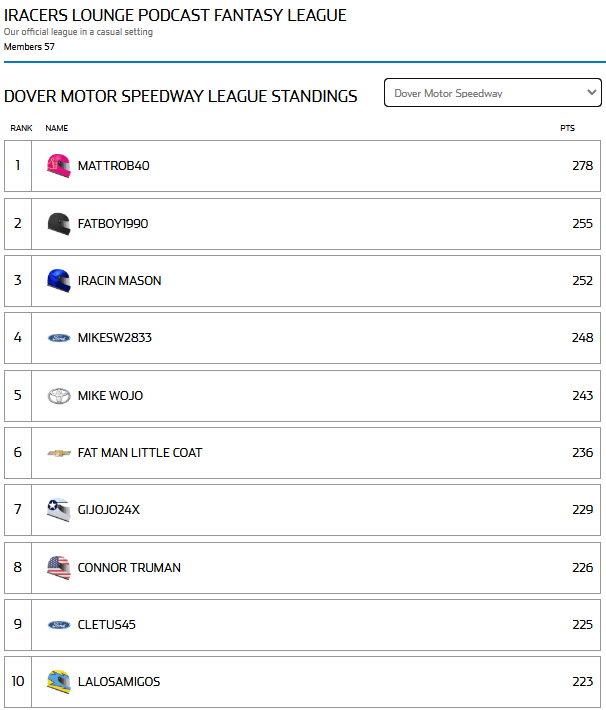Open MATTROB40's player name link
This screenshot has height=710, width=606.
114,166
